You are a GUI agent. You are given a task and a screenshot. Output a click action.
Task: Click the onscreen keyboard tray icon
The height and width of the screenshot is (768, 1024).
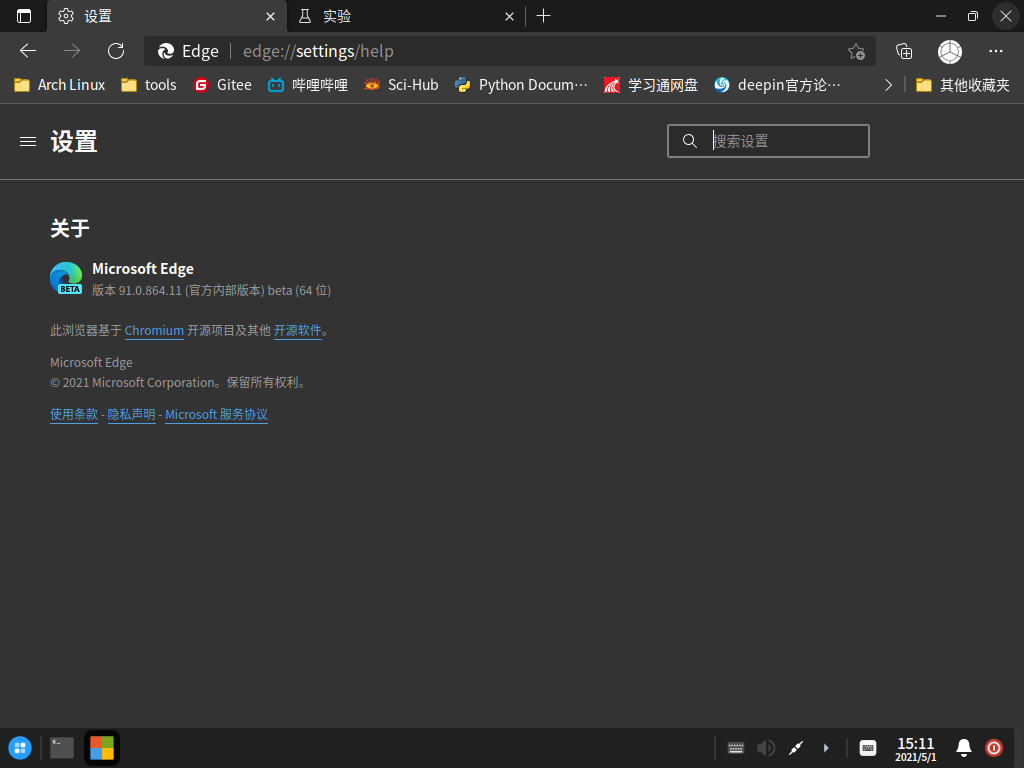tap(736, 748)
